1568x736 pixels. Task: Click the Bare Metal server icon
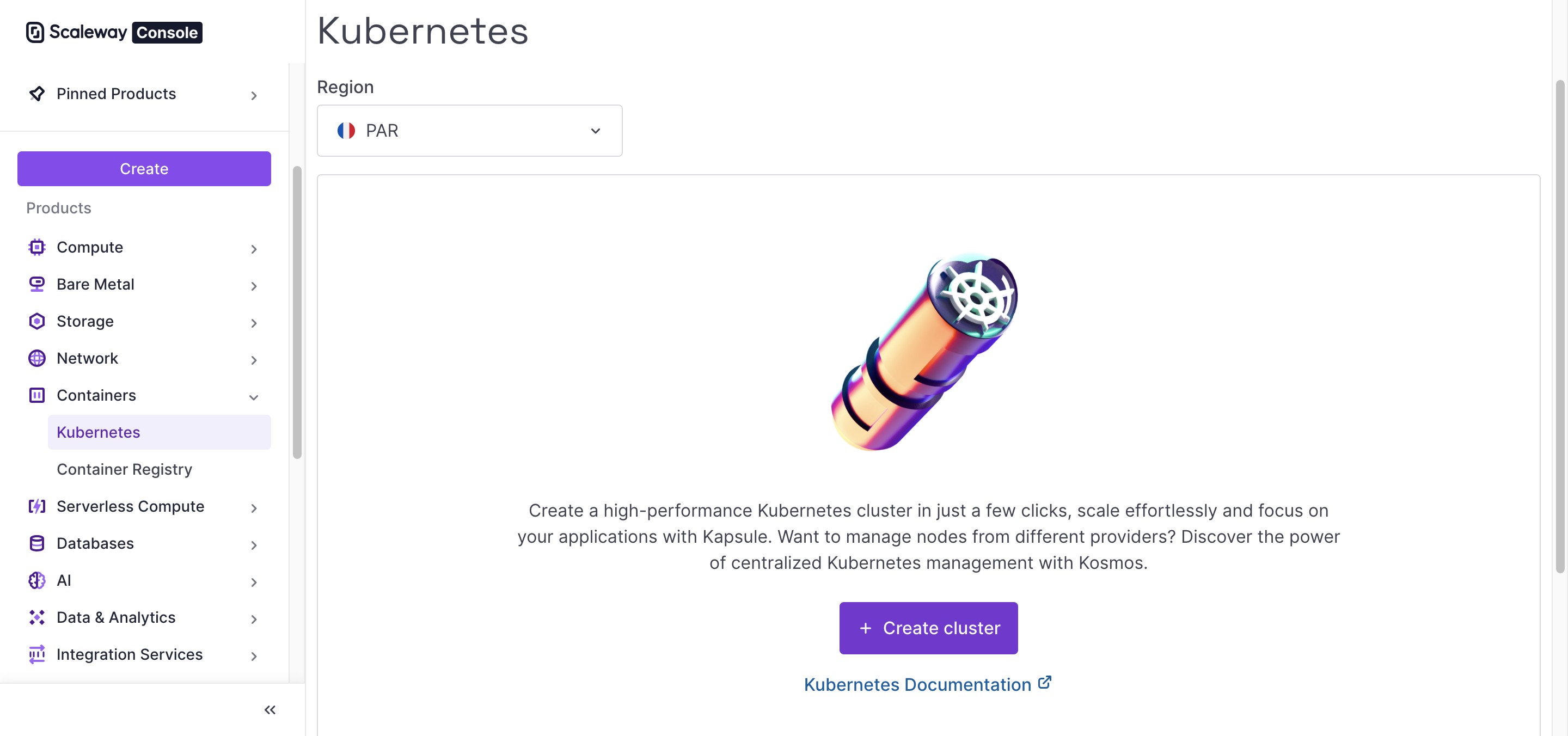tap(36, 284)
